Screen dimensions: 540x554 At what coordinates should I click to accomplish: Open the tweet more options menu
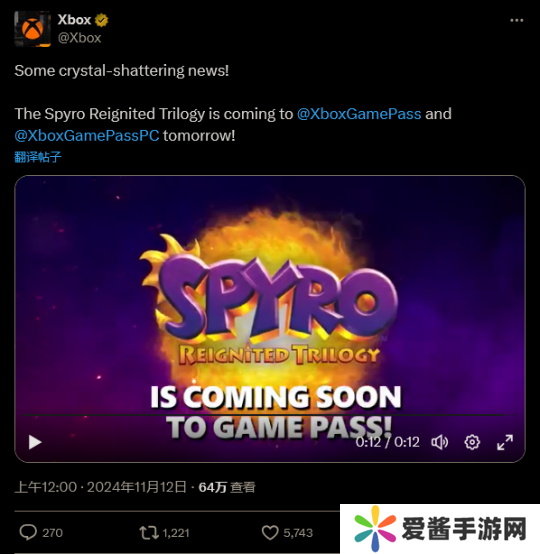point(516,20)
